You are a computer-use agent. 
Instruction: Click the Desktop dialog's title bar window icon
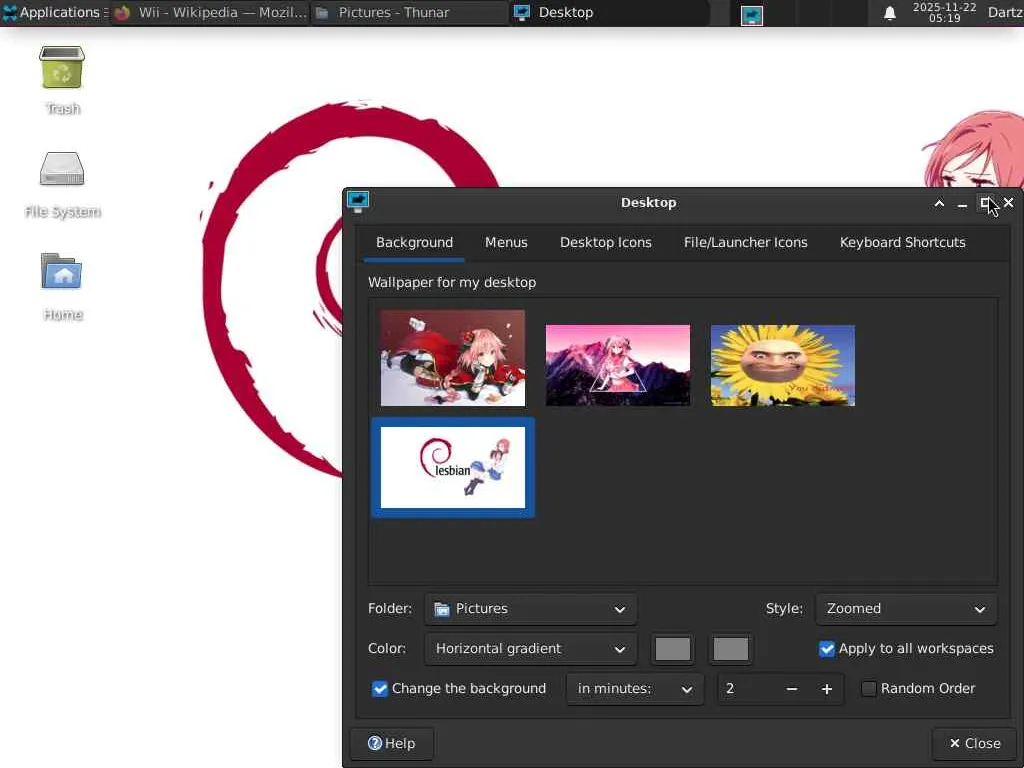[358, 201]
